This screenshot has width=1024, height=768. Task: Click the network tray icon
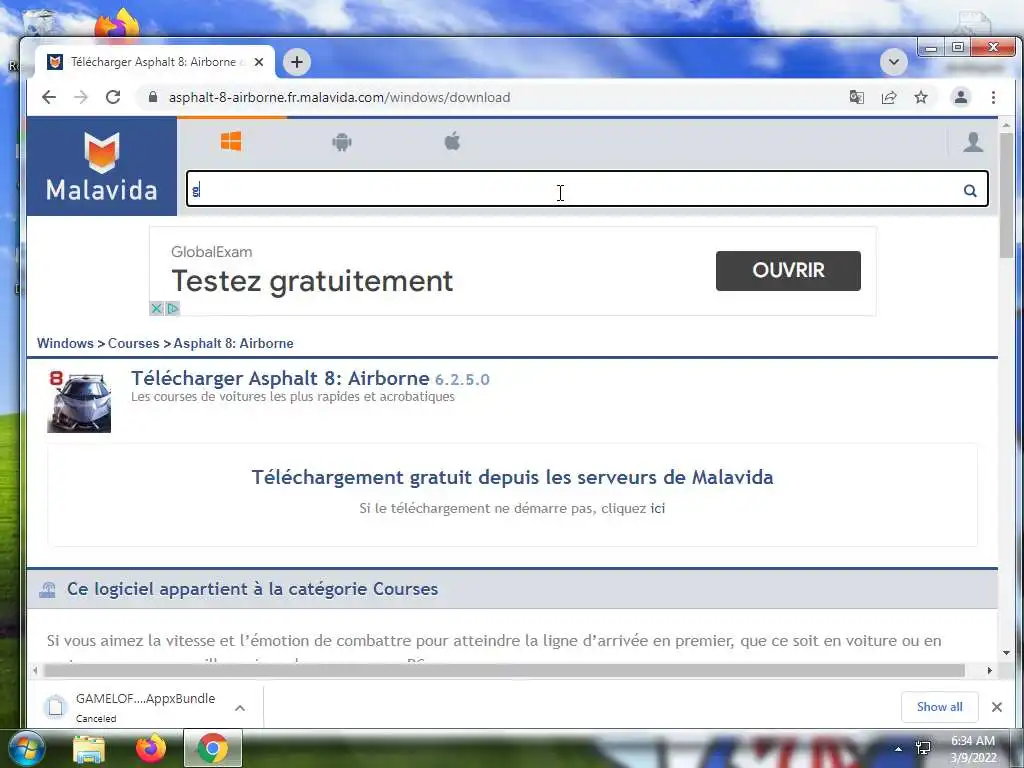pyautogui.click(x=923, y=748)
